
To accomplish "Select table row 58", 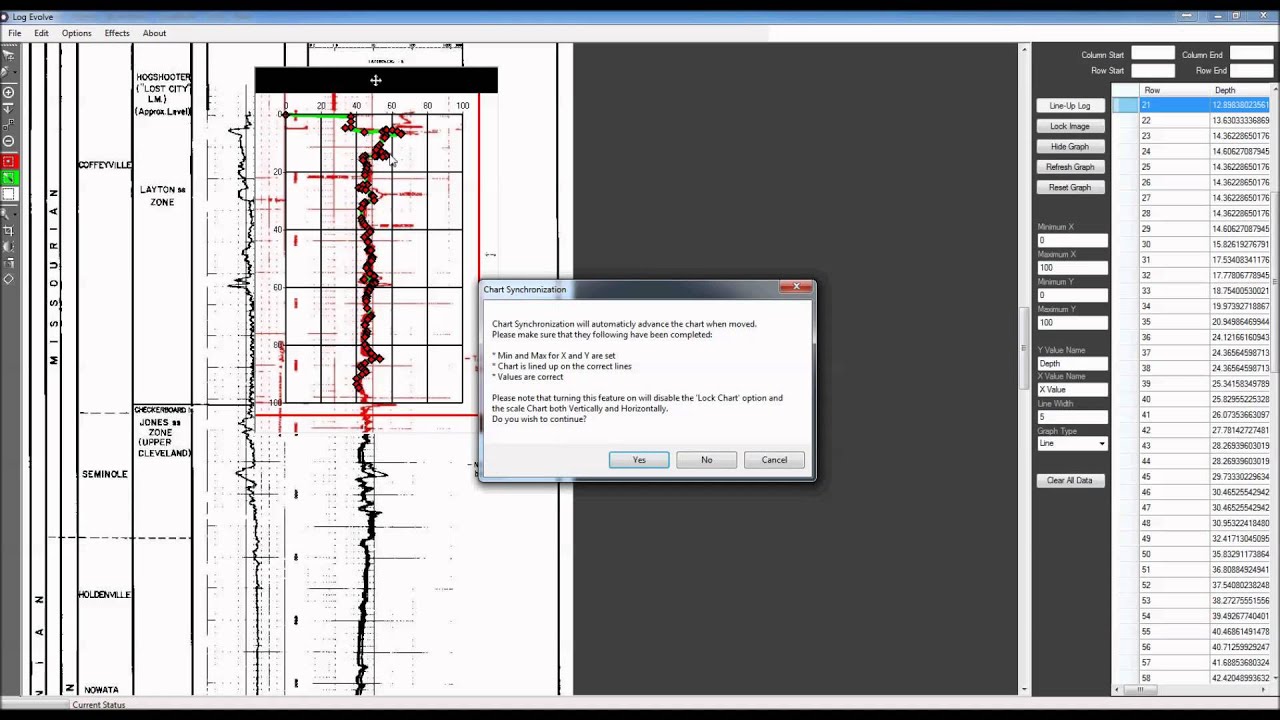I will click(1192, 678).
